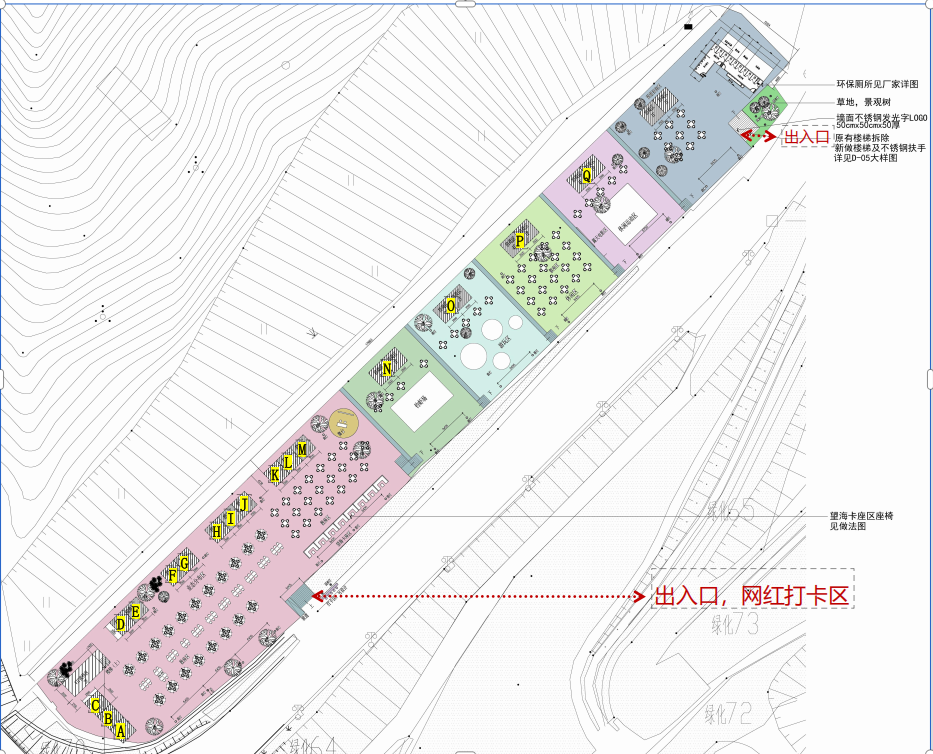Select the yellow marker J

[242, 503]
